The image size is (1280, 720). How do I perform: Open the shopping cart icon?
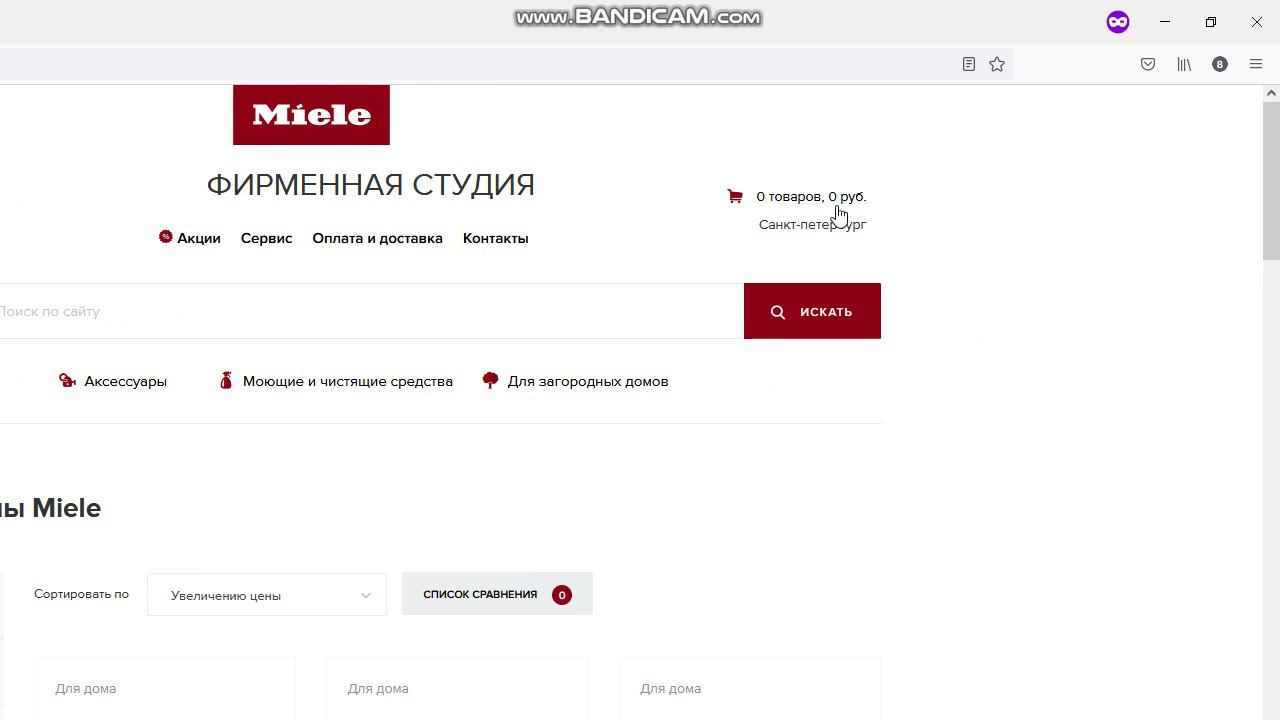pyautogui.click(x=735, y=196)
